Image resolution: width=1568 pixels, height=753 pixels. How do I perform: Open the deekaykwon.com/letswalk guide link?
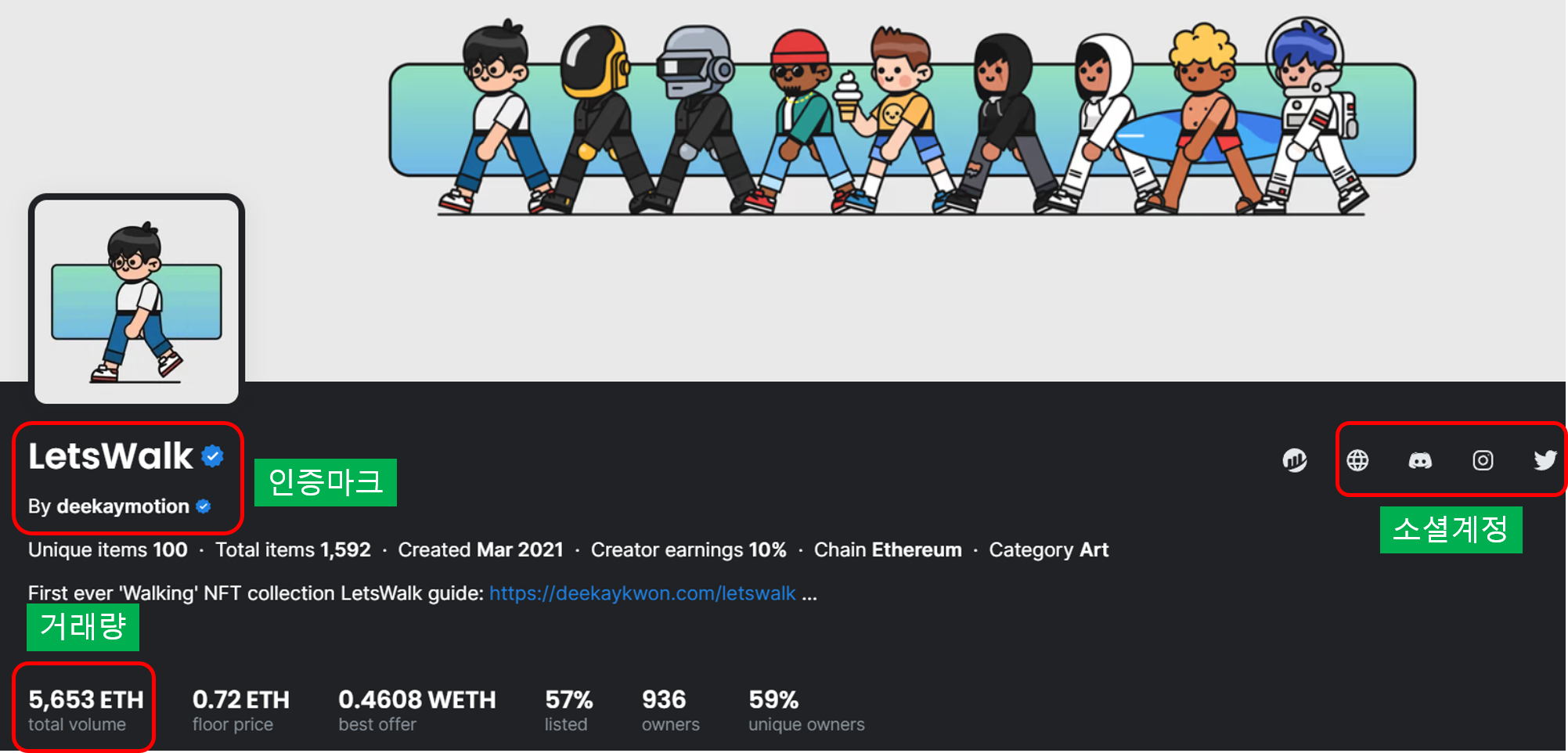[642, 593]
